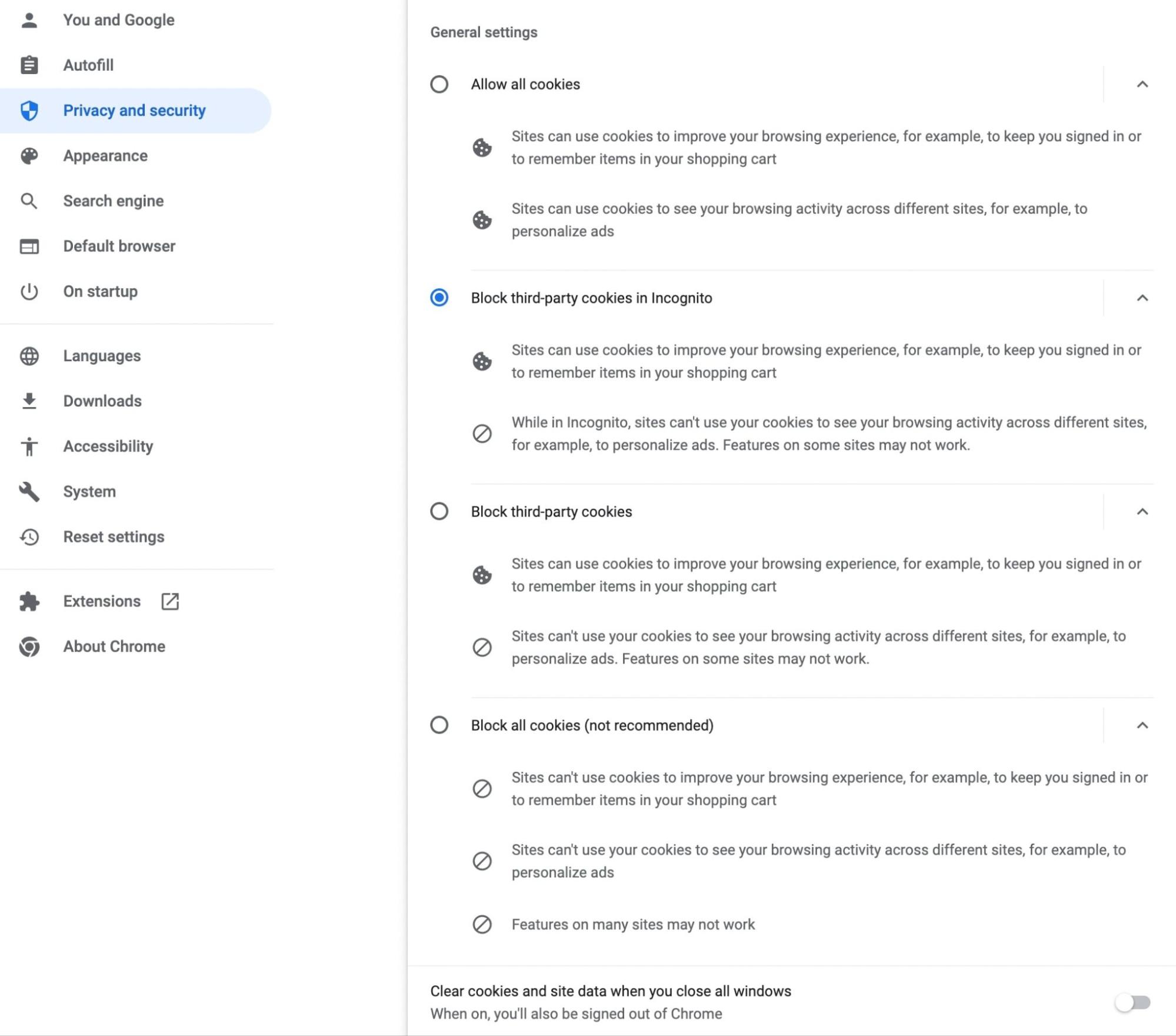Click the Extensions puzzle piece icon
The image size is (1176, 1036).
coord(29,601)
